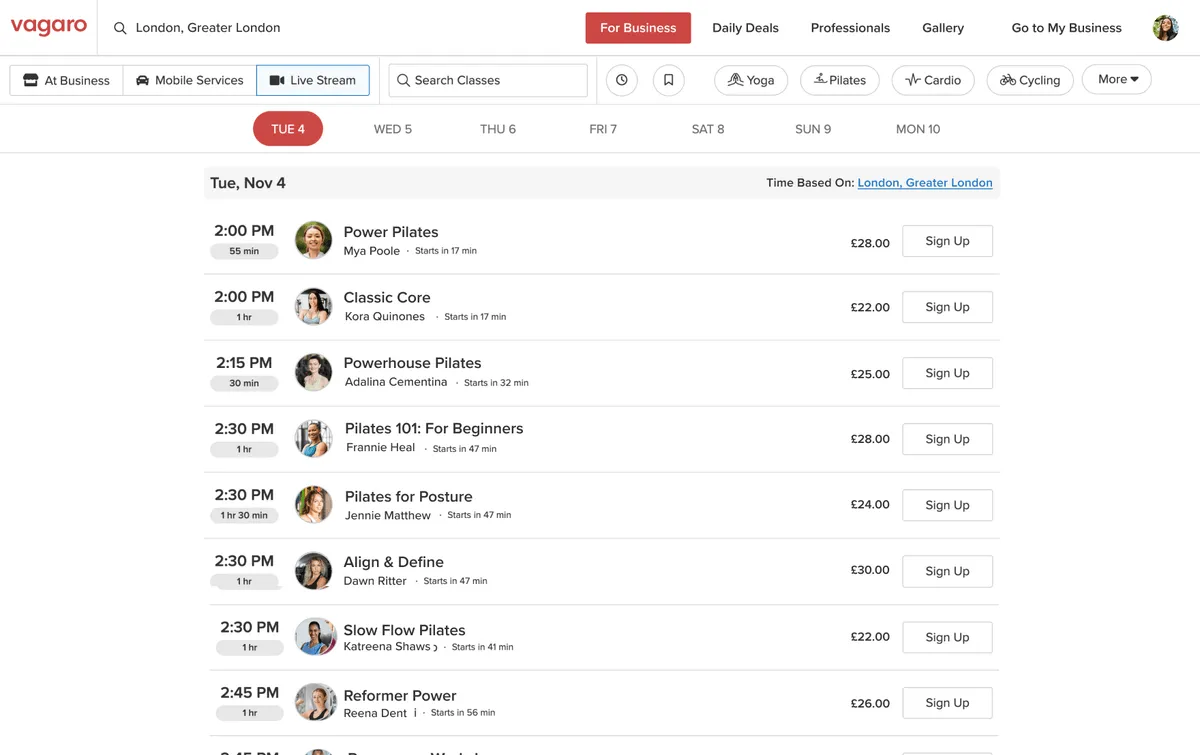Click Go to My Business link
The image size is (1200, 755).
(x=1066, y=28)
